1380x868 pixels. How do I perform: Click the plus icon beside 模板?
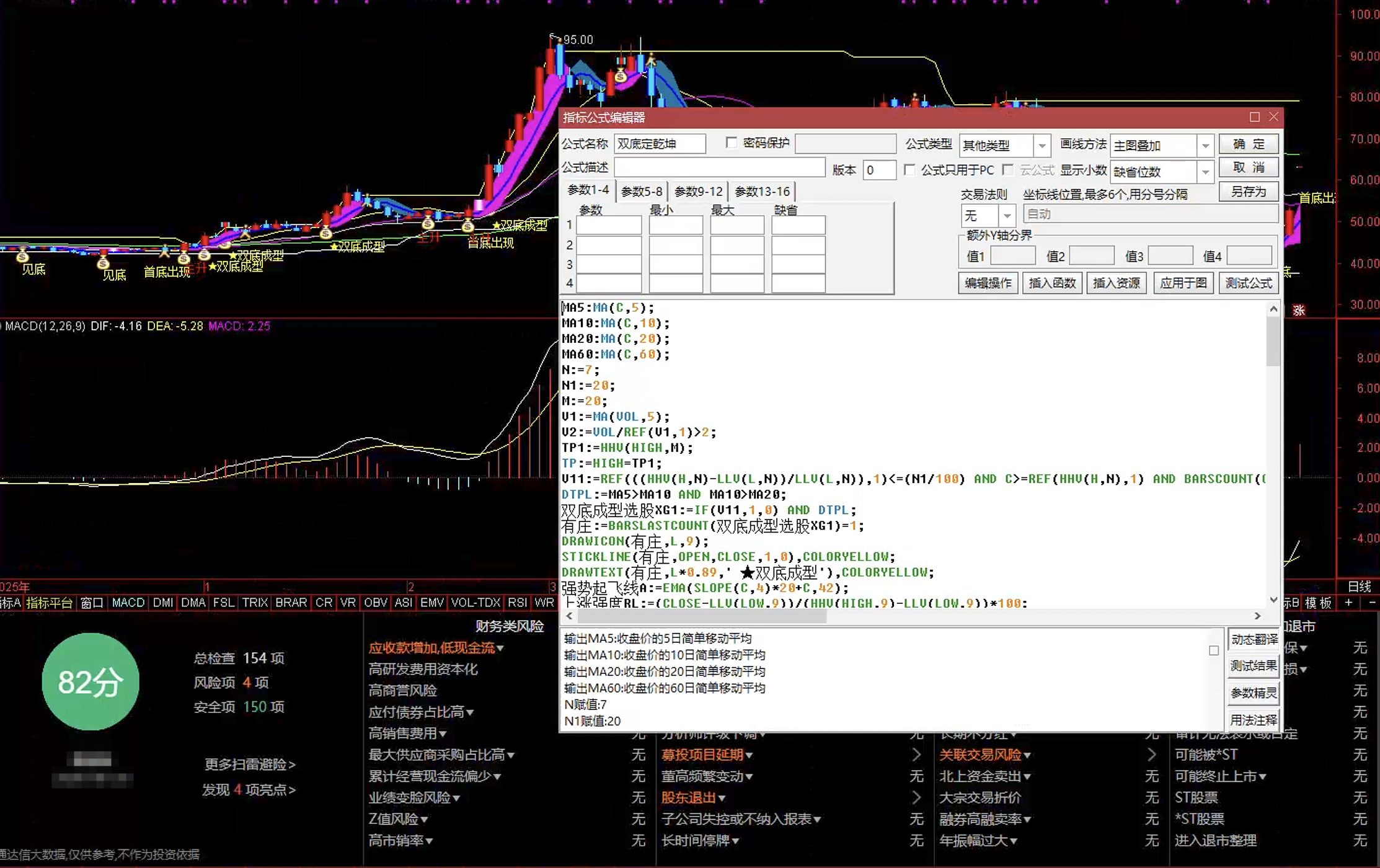pos(1348,603)
